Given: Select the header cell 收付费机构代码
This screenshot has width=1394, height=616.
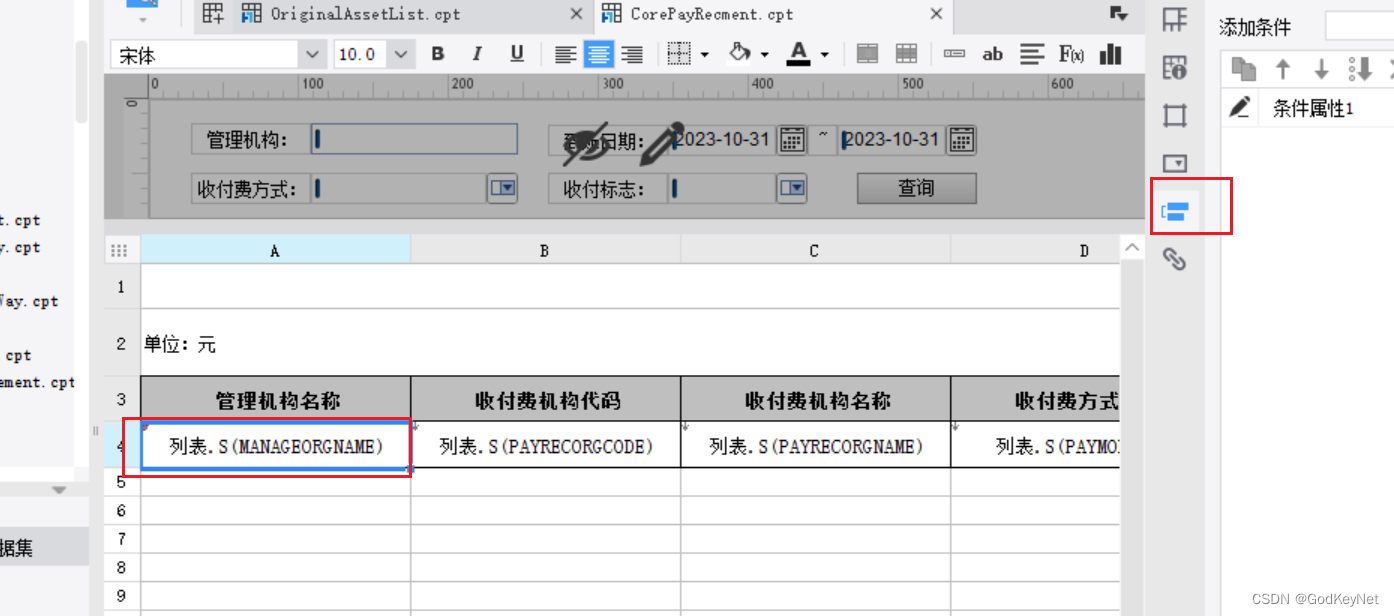Looking at the screenshot, I should coord(545,400).
